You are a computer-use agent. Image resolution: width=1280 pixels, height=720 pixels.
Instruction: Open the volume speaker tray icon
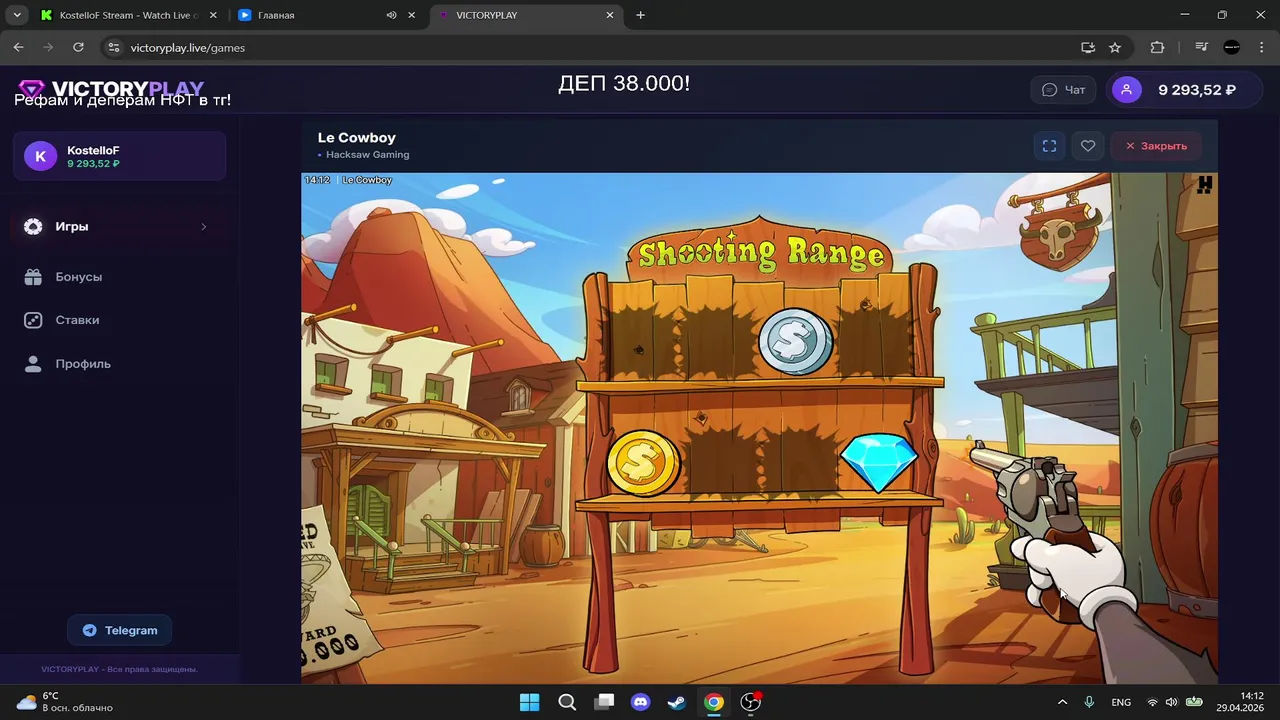tap(1172, 702)
